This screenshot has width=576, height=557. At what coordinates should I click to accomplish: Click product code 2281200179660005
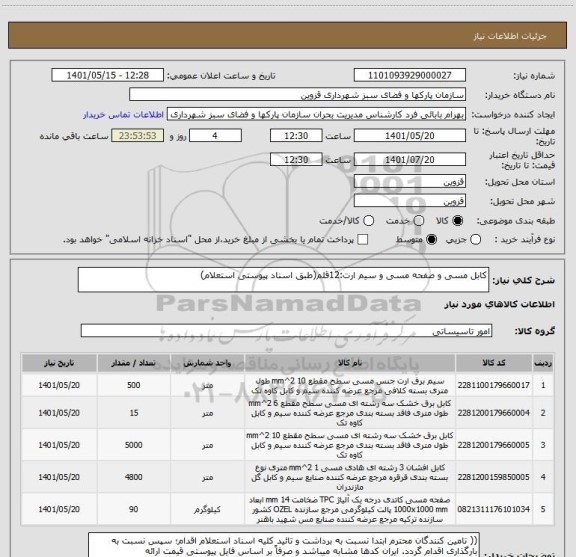tap(493, 445)
